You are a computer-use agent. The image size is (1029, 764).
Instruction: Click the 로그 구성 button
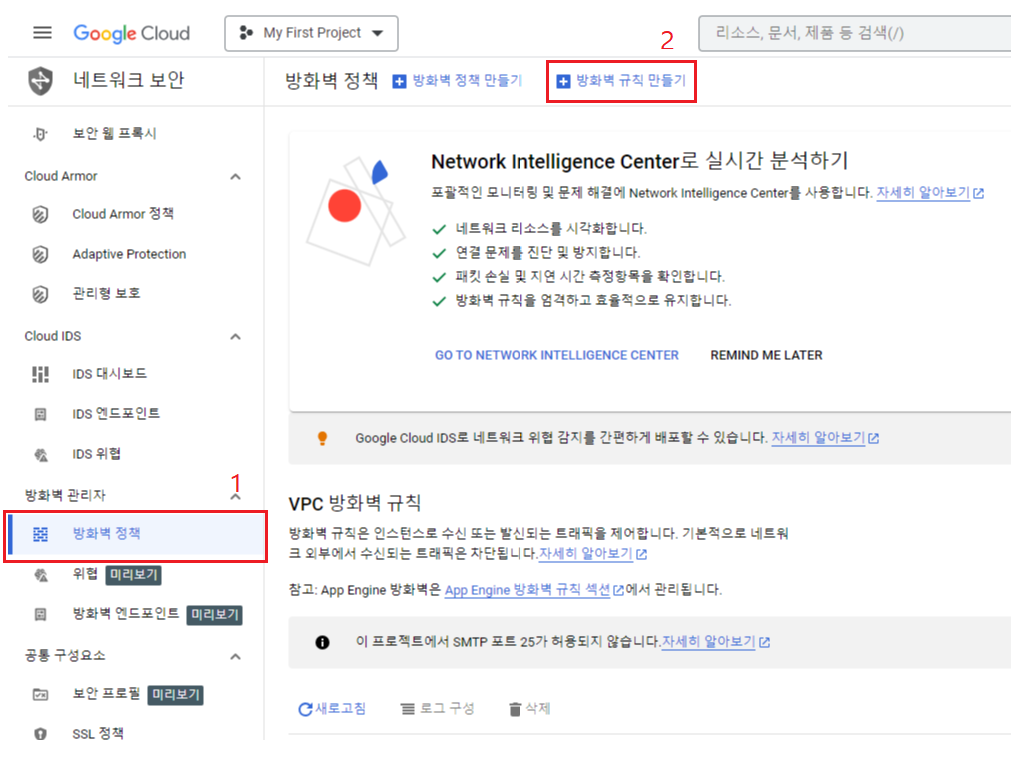tap(437, 709)
